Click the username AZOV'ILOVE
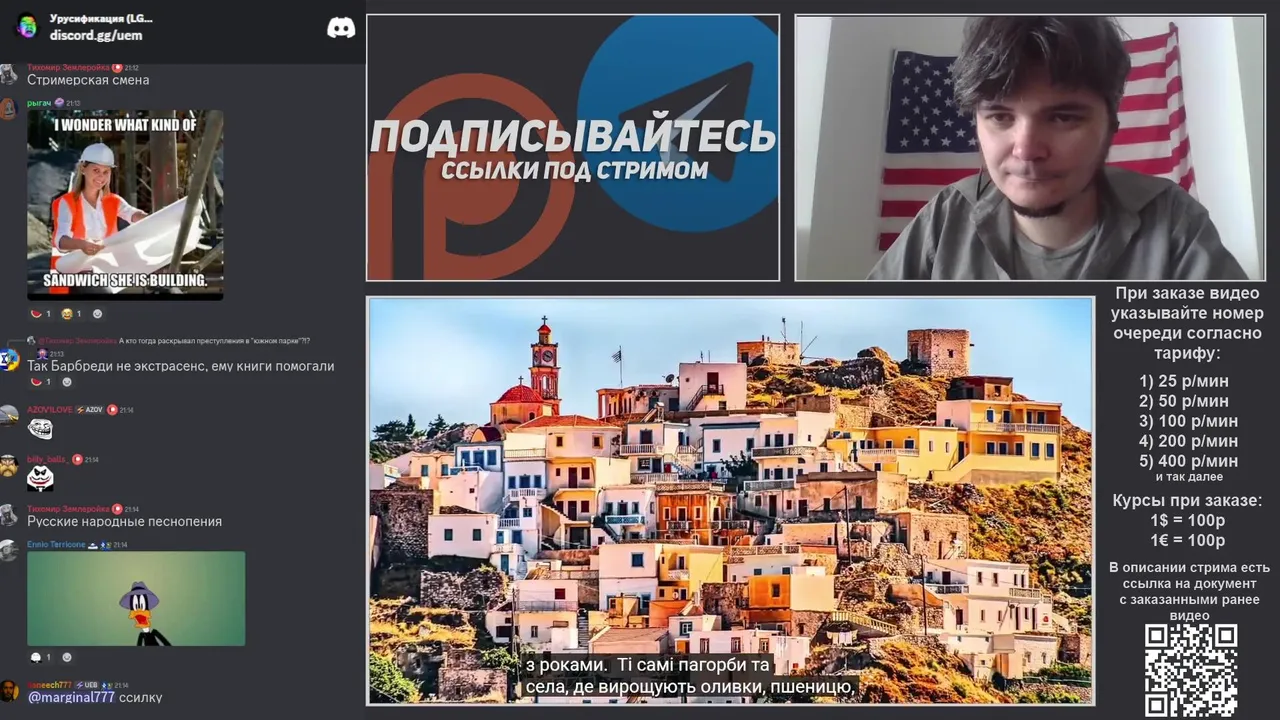Image resolution: width=1280 pixels, height=720 pixels. (x=49, y=410)
